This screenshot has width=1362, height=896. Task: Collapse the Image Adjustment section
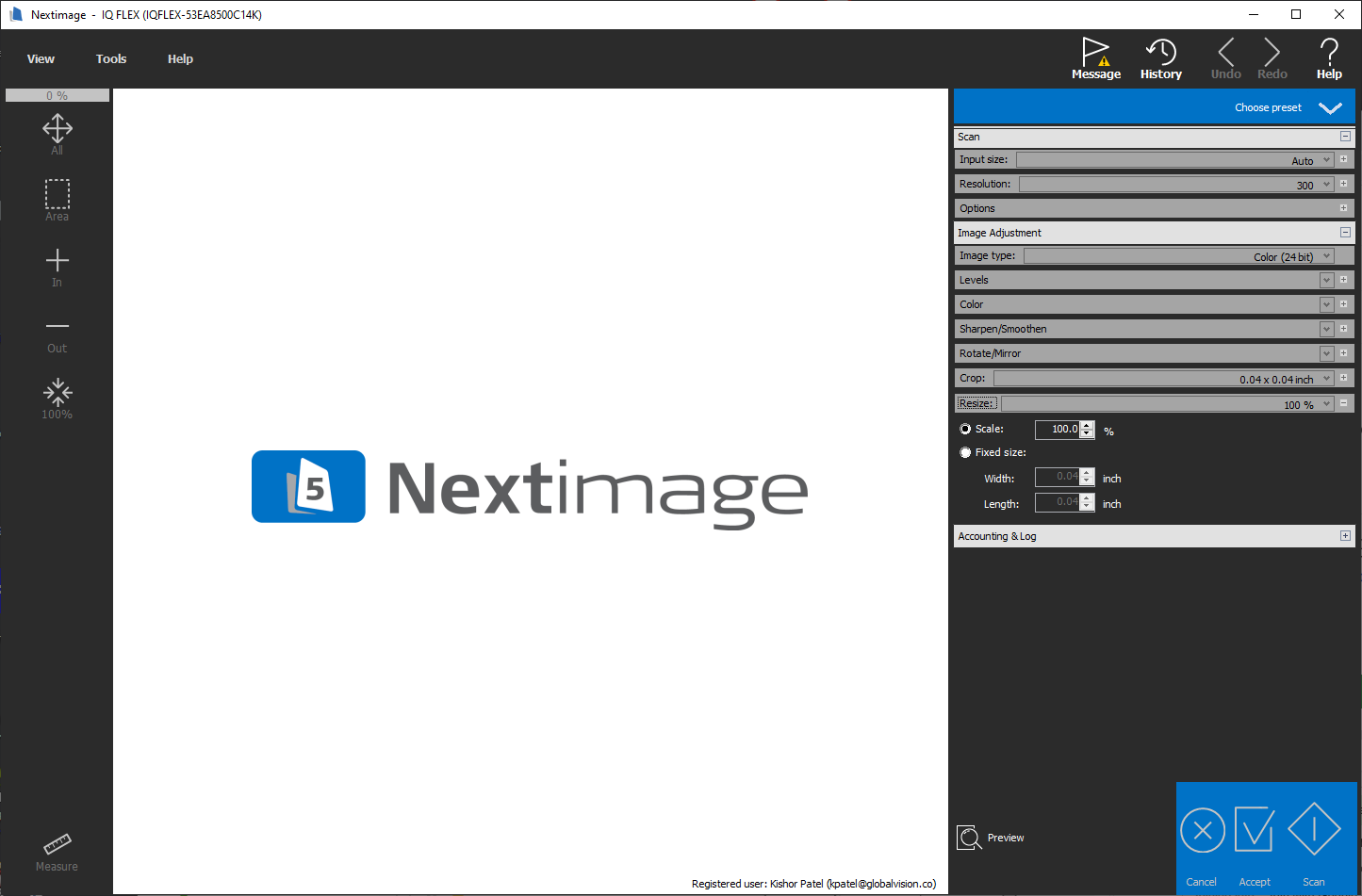coord(1345,232)
